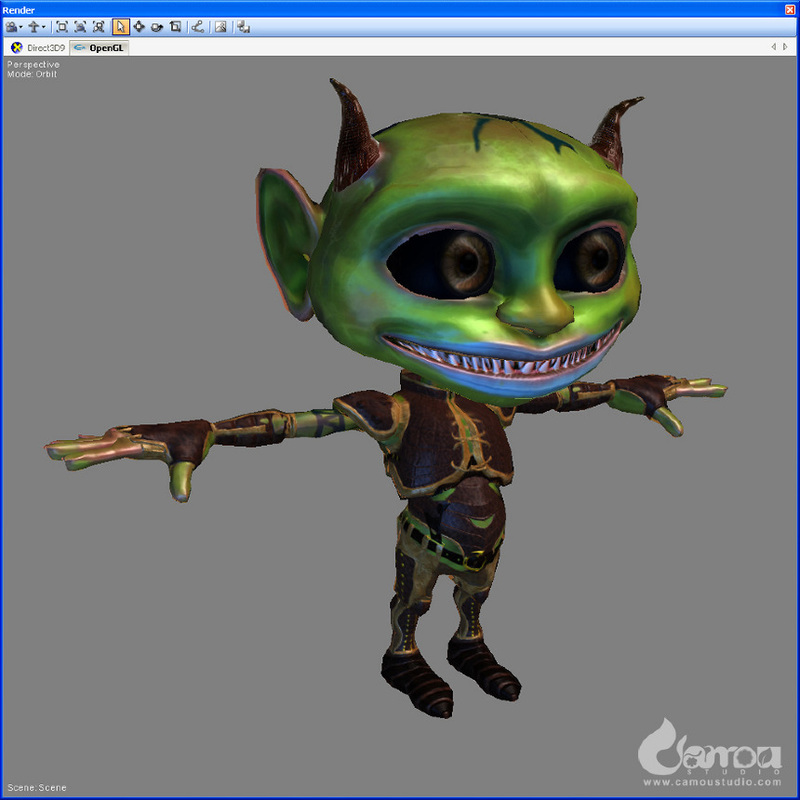Click the 'Mode: Orbit' viewport label
800x800 pixels.
[32, 74]
